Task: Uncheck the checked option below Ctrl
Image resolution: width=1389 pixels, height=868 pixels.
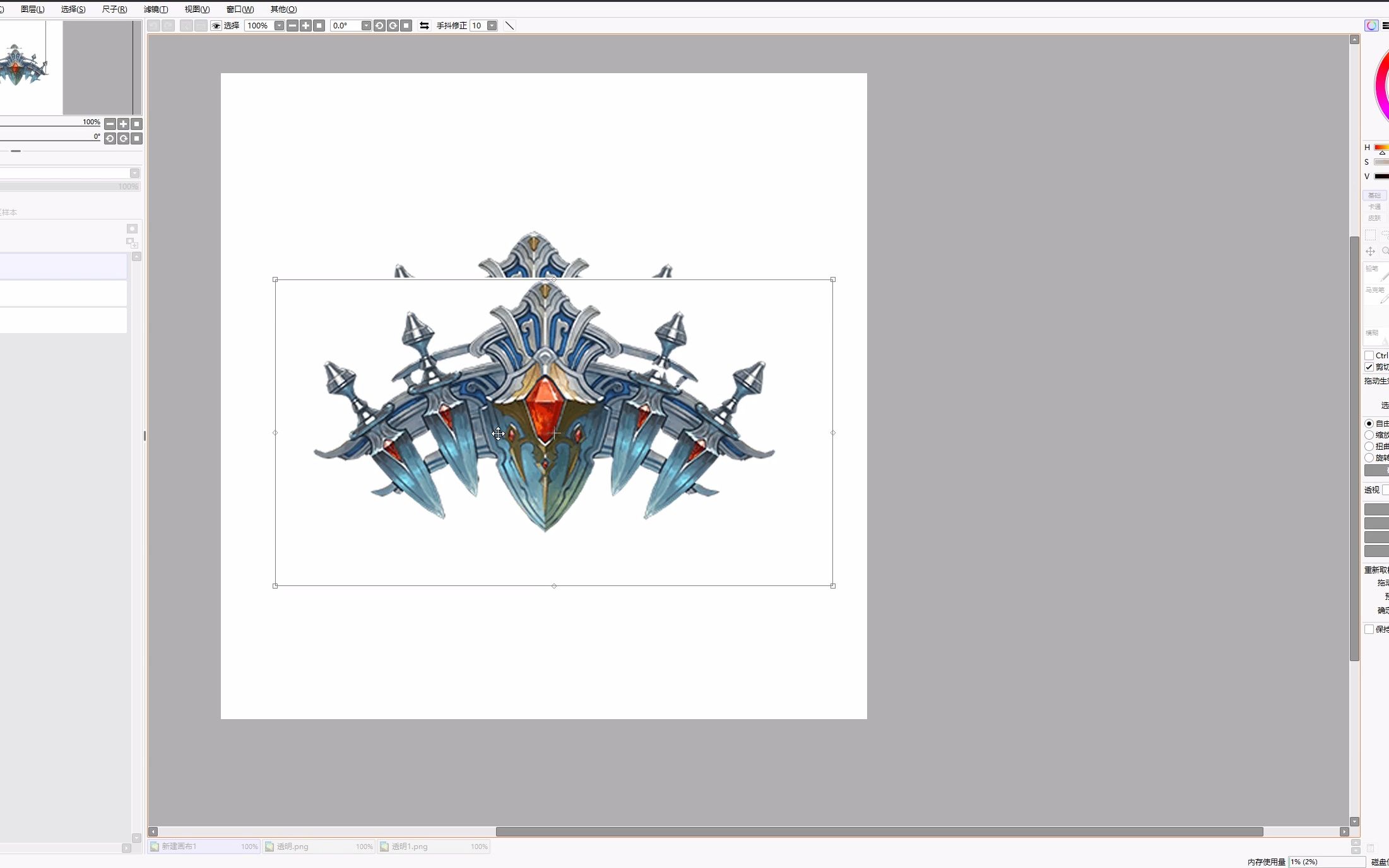Action: pos(1369,367)
